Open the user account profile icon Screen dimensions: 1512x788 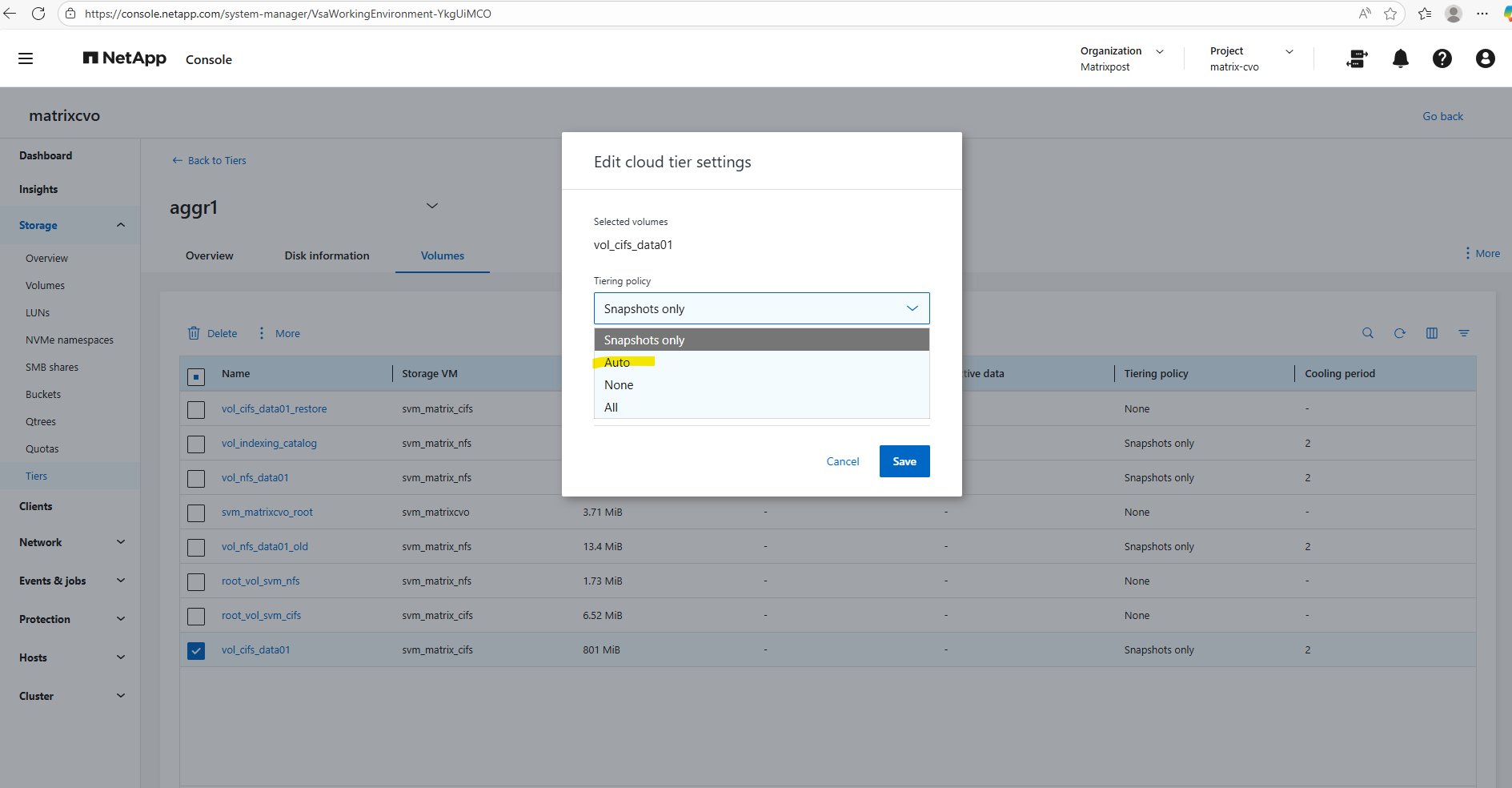pyautogui.click(x=1485, y=58)
